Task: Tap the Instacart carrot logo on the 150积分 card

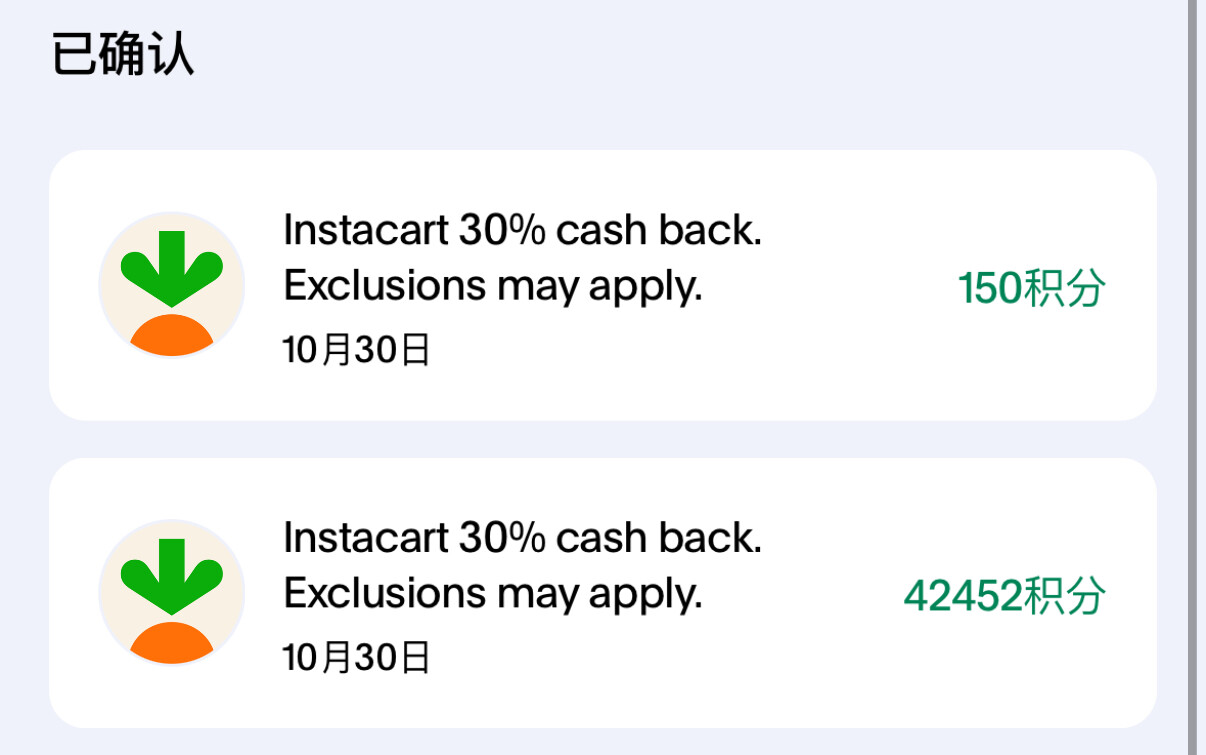Action: pyautogui.click(x=172, y=285)
